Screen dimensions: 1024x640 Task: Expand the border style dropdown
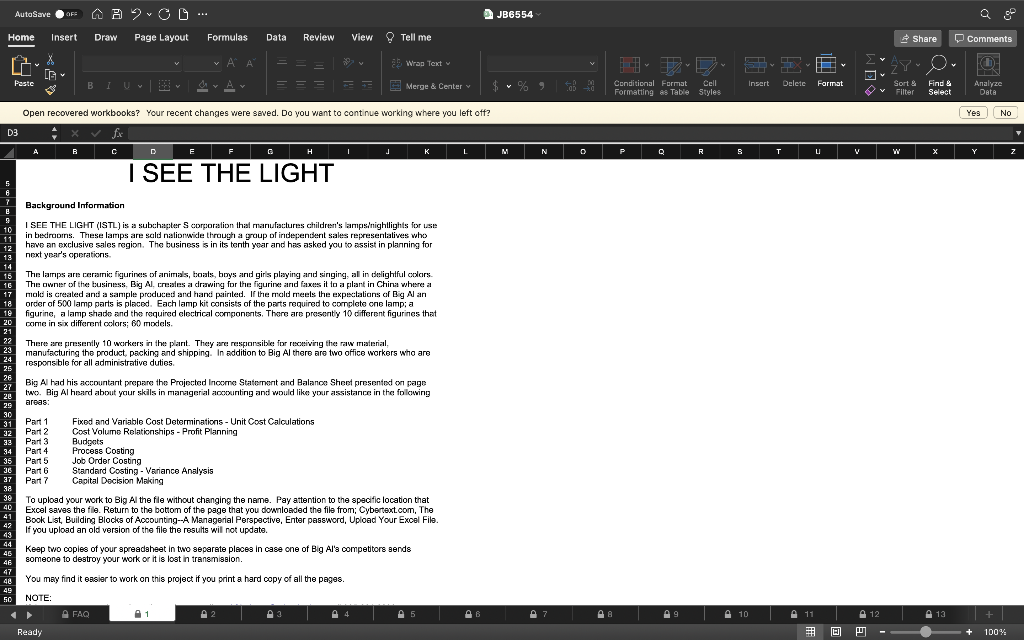tap(179, 86)
